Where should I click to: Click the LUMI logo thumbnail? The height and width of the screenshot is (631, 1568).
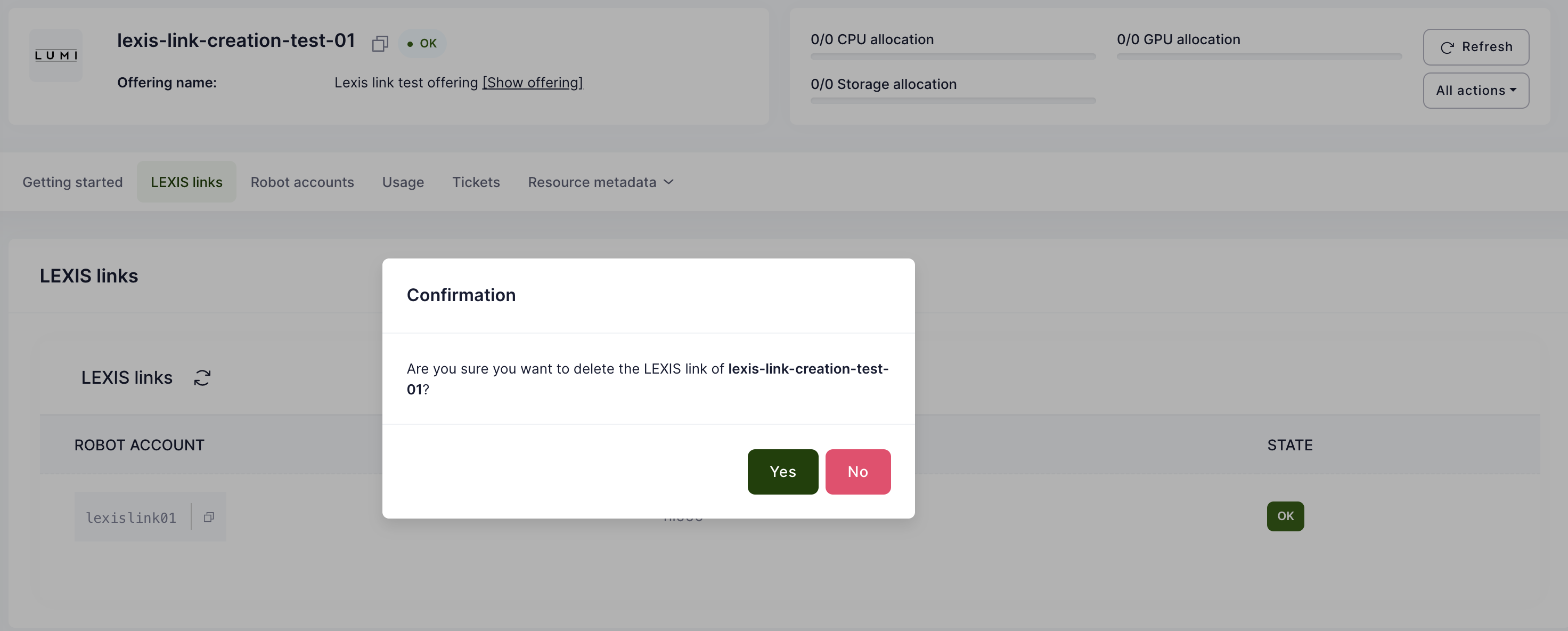pyautogui.click(x=55, y=55)
